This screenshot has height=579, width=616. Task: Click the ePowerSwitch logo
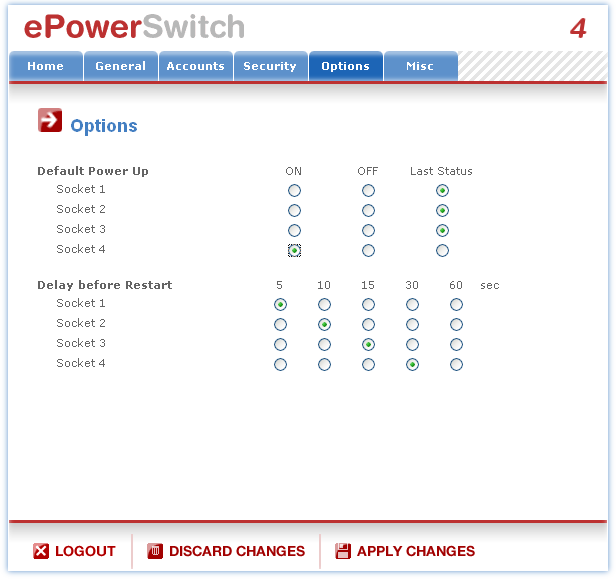click(134, 27)
